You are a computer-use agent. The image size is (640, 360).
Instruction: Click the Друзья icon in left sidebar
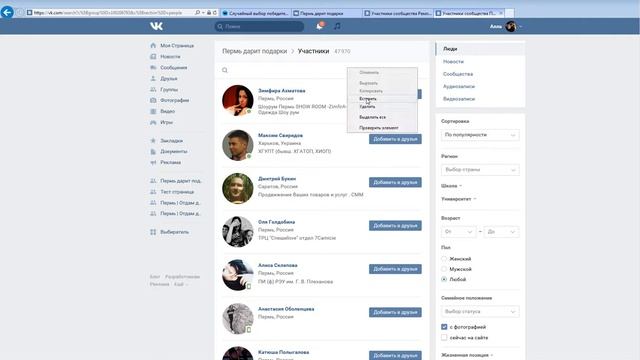153,78
